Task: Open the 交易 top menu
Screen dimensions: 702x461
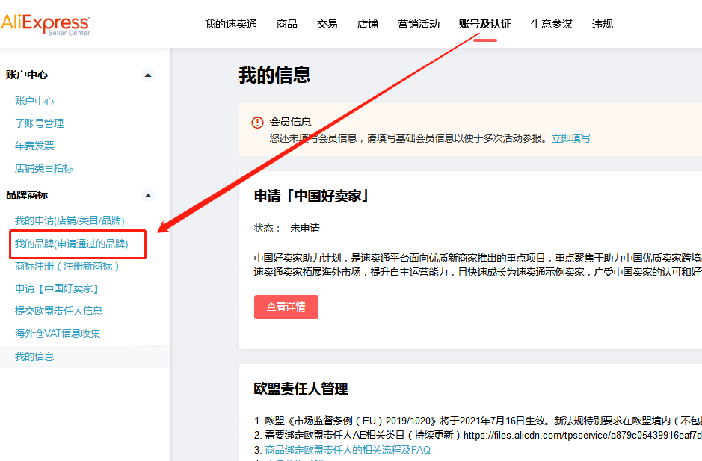Action: click(327, 23)
